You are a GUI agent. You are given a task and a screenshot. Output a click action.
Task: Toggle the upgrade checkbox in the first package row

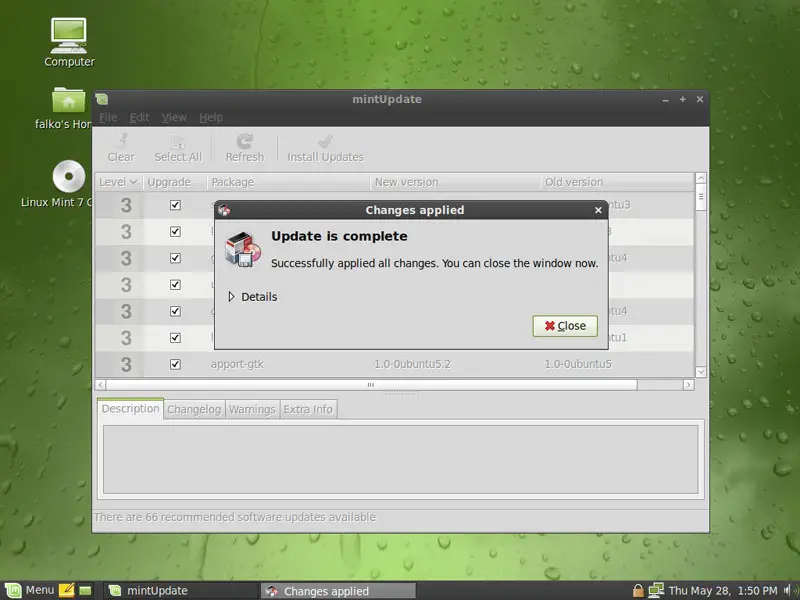pyautogui.click(x=175, y=205)
